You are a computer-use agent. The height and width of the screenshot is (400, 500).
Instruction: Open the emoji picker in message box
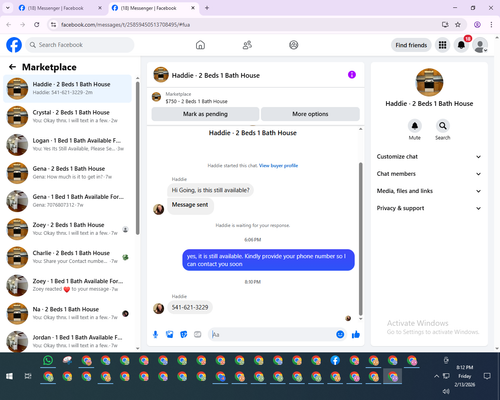click(x=340, y=334)
